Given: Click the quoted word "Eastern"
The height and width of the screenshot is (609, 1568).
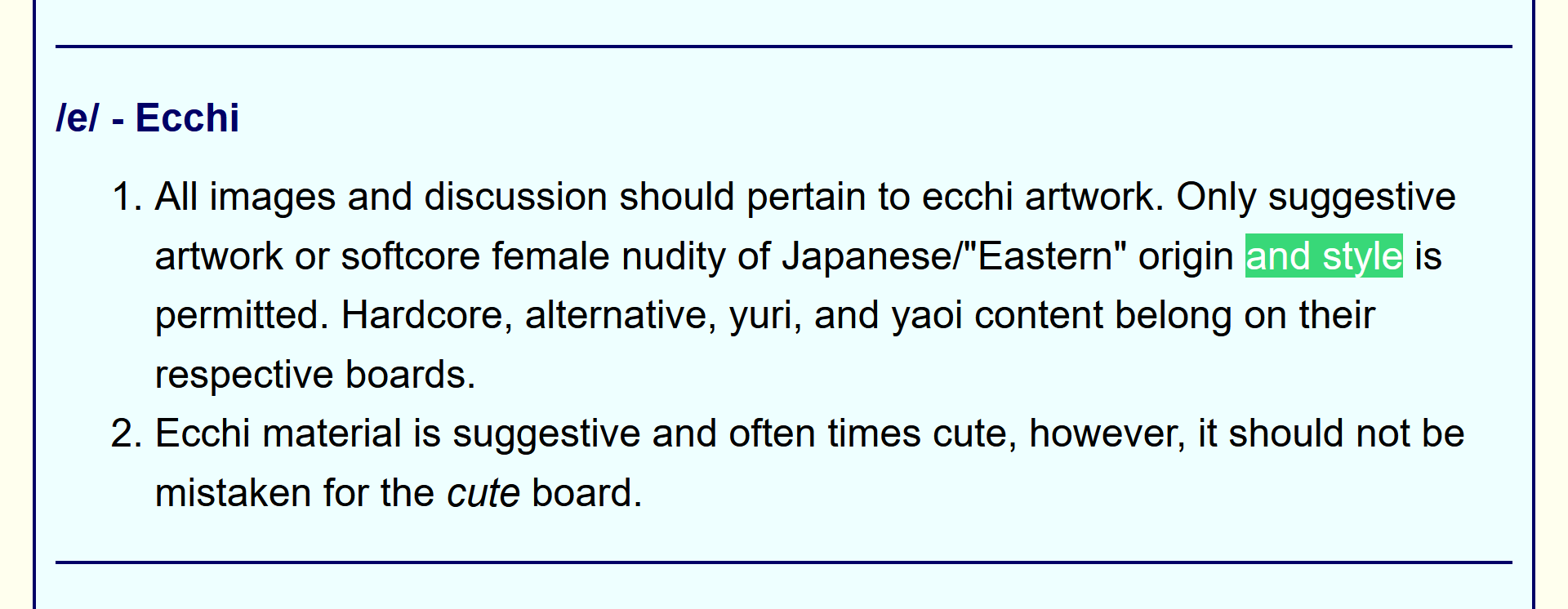Looking at the screenshot, I should pos(1045,256).
